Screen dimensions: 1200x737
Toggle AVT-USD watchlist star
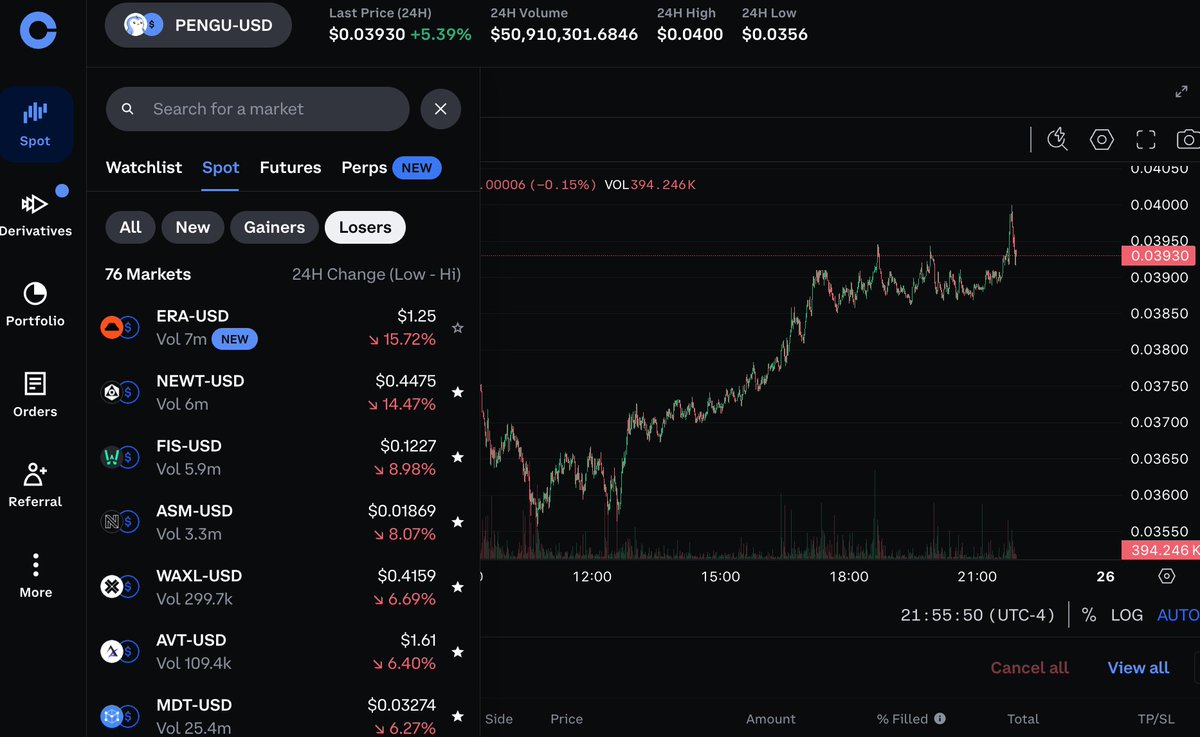[x=458, y=652]
